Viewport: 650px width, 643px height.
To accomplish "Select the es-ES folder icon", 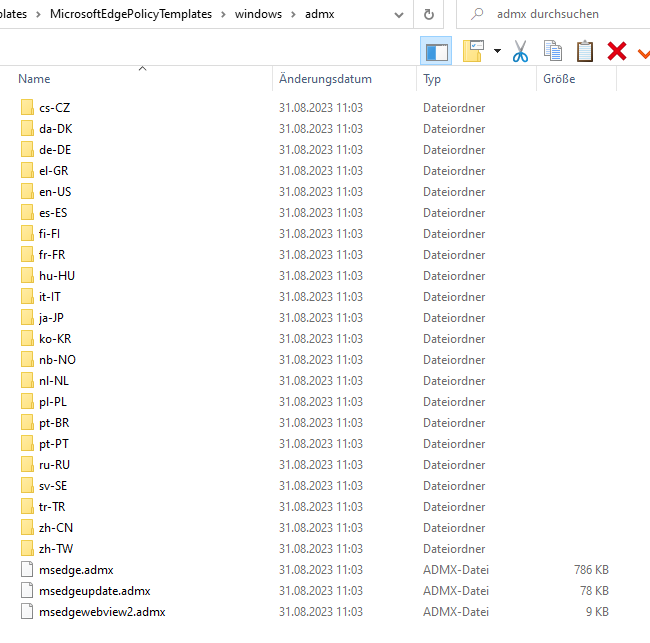I will [27, 212].
